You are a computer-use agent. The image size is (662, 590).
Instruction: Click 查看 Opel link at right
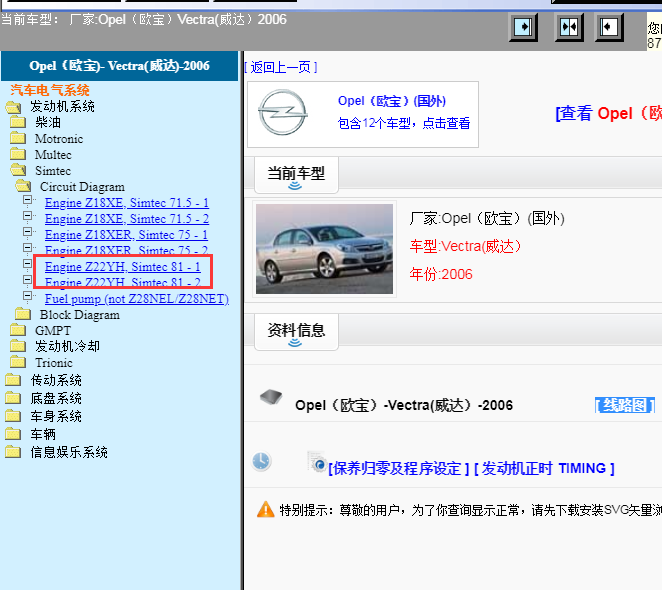click(608, 113)
